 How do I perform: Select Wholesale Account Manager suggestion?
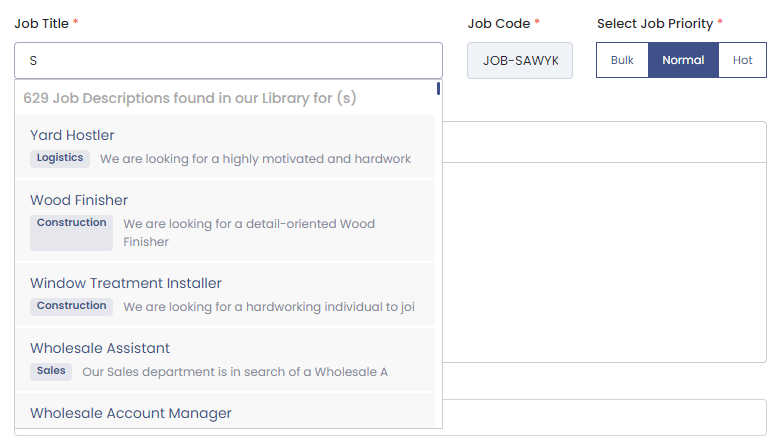point(131,413)
